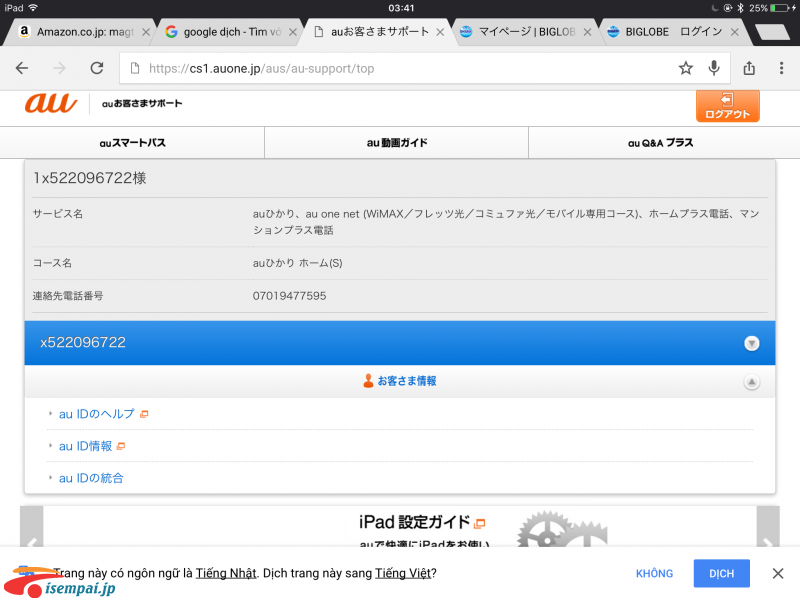Click the orange ログアウト logout button
Screen dimensions: 800x600
(x=728, y=106)
